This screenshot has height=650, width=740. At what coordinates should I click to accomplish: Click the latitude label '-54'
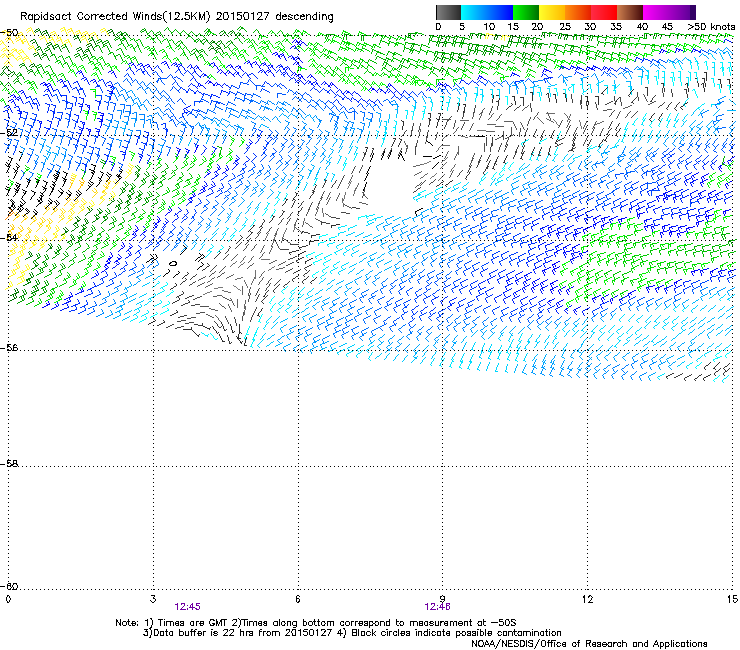pos(9,237)
